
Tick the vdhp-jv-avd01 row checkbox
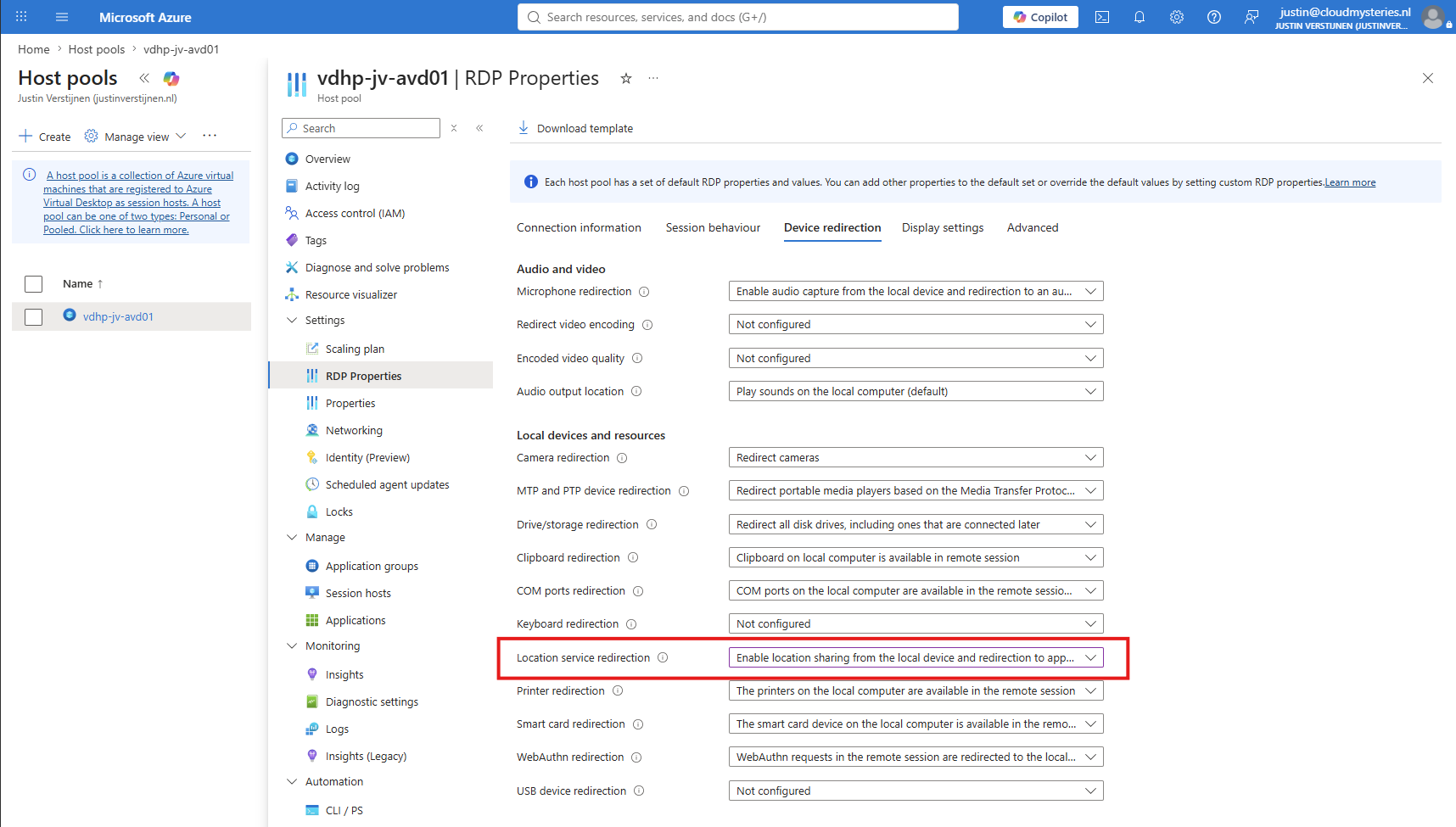tap(34, 317)
